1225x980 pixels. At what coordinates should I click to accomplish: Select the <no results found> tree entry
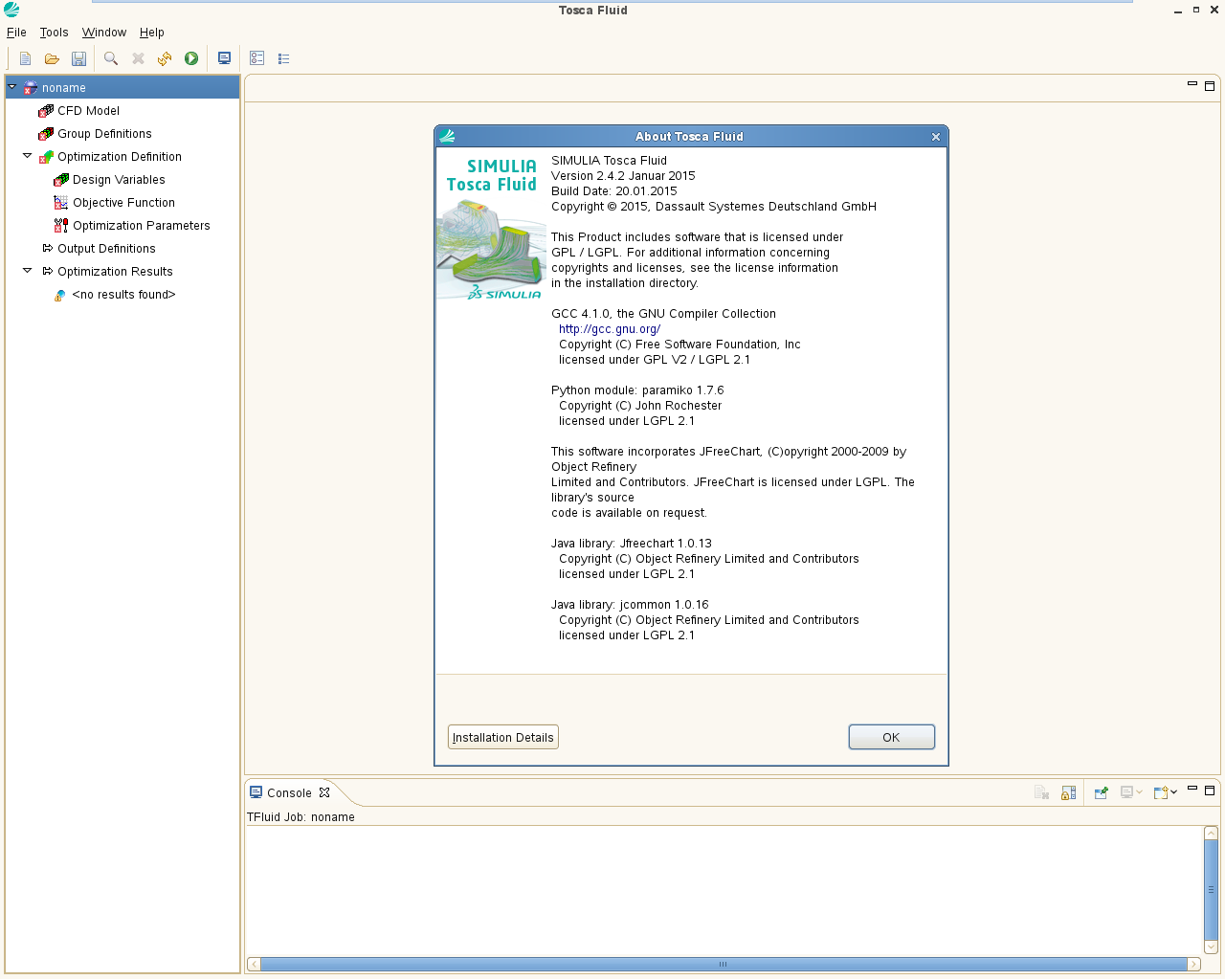pos(124,295)
